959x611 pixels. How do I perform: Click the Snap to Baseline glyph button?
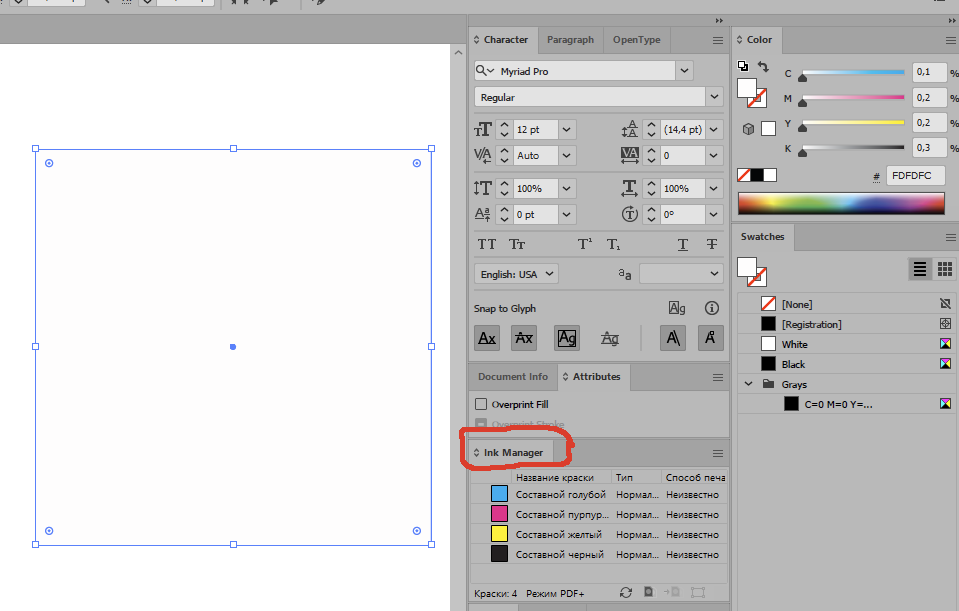pos(487,338)
